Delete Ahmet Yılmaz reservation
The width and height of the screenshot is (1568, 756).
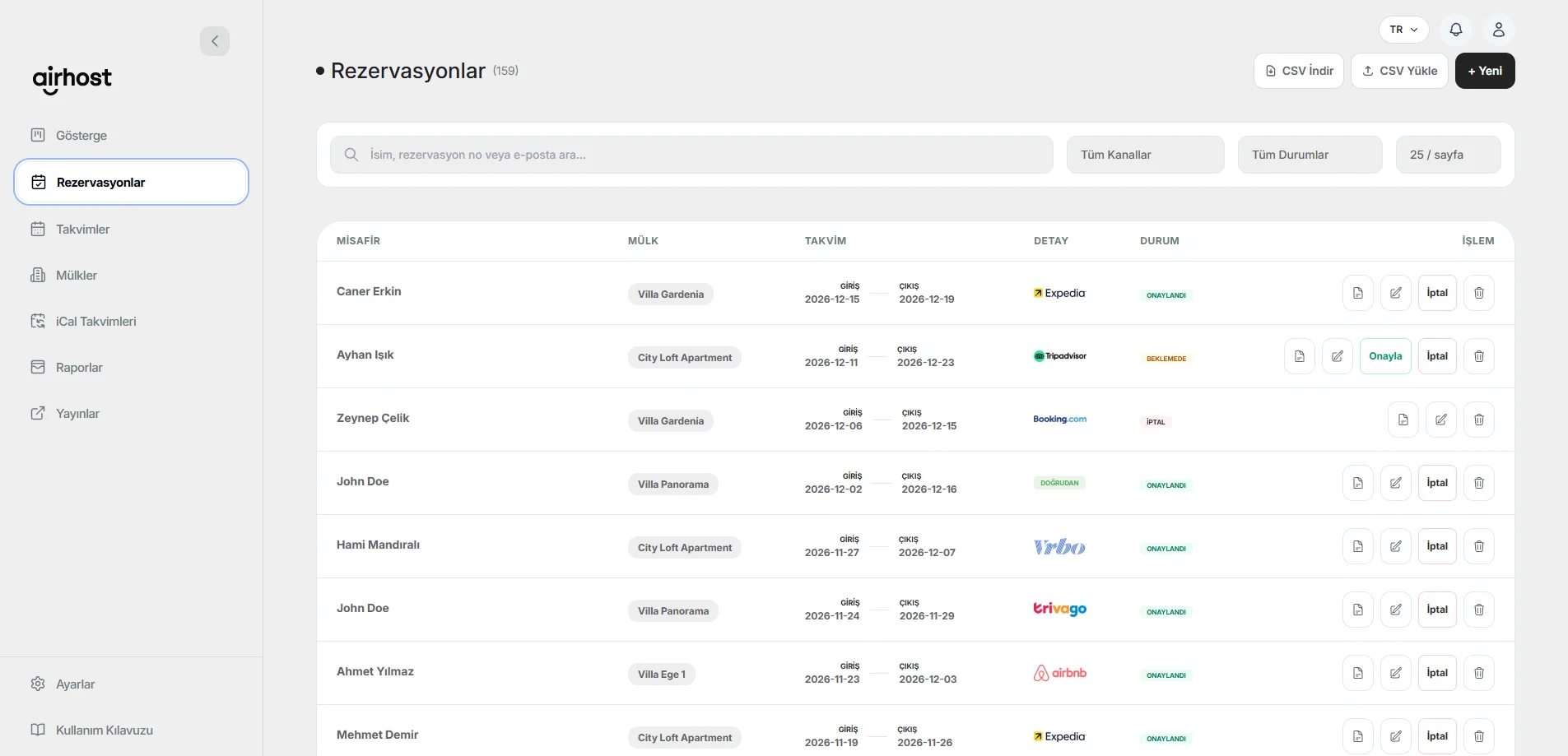pyautogui.click(x=1479, y=673)
